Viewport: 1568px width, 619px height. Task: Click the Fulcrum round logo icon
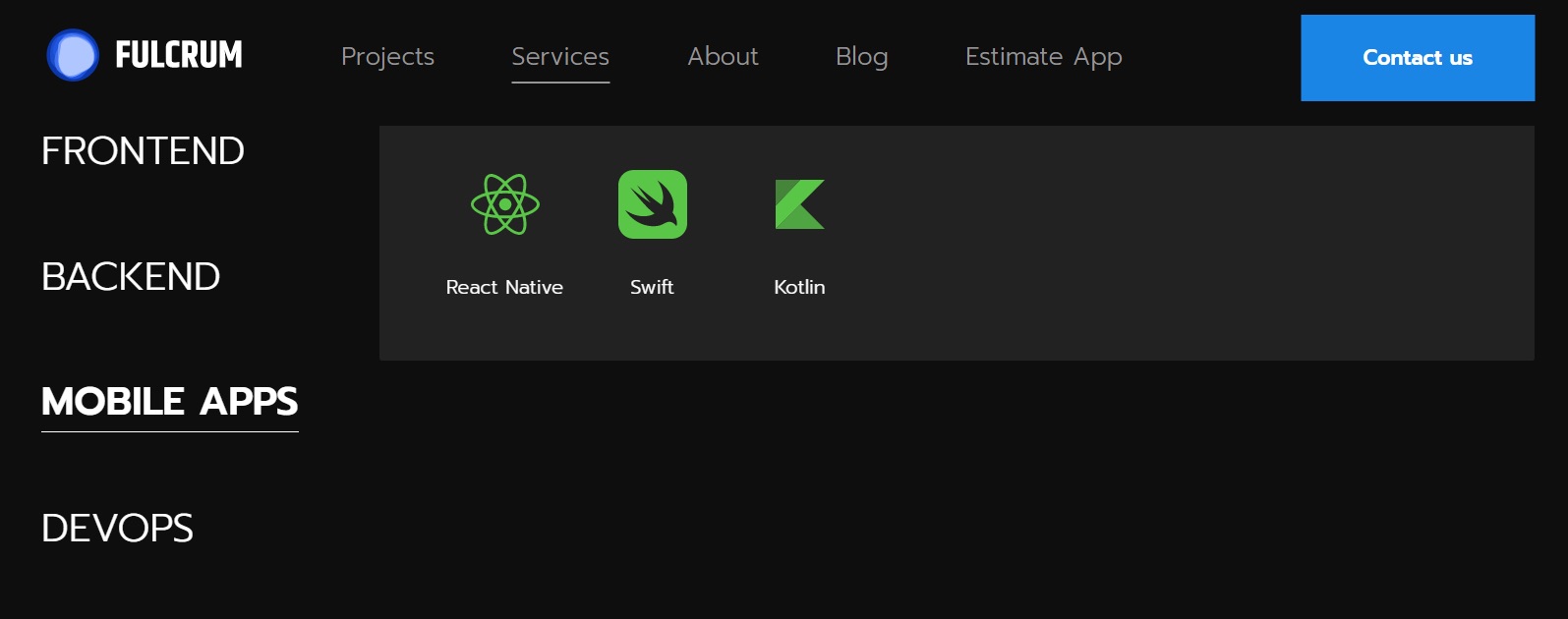click(x=73, y=55)
